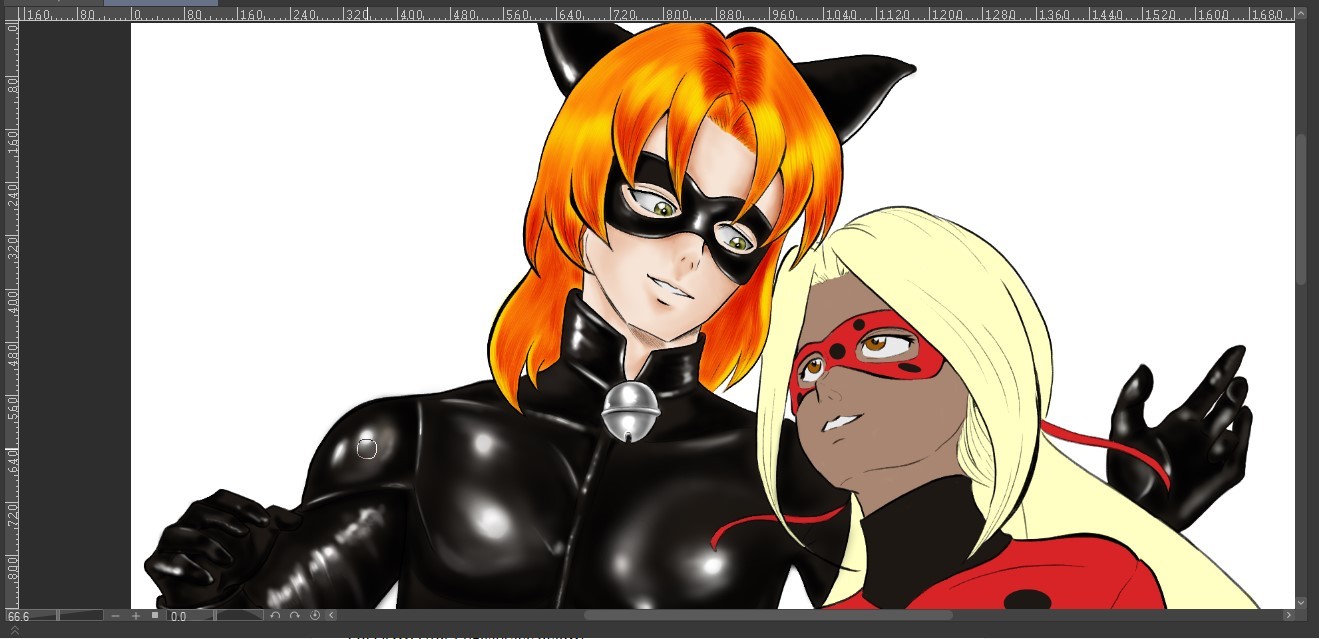Rotate the canvas left
1319x639 pixels.
point(275,615)
